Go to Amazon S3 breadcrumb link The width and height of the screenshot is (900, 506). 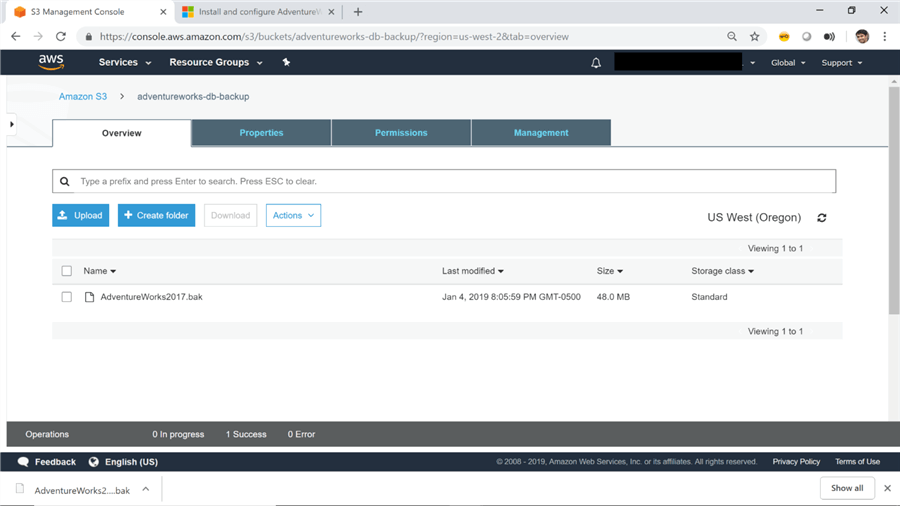point(83,96)
